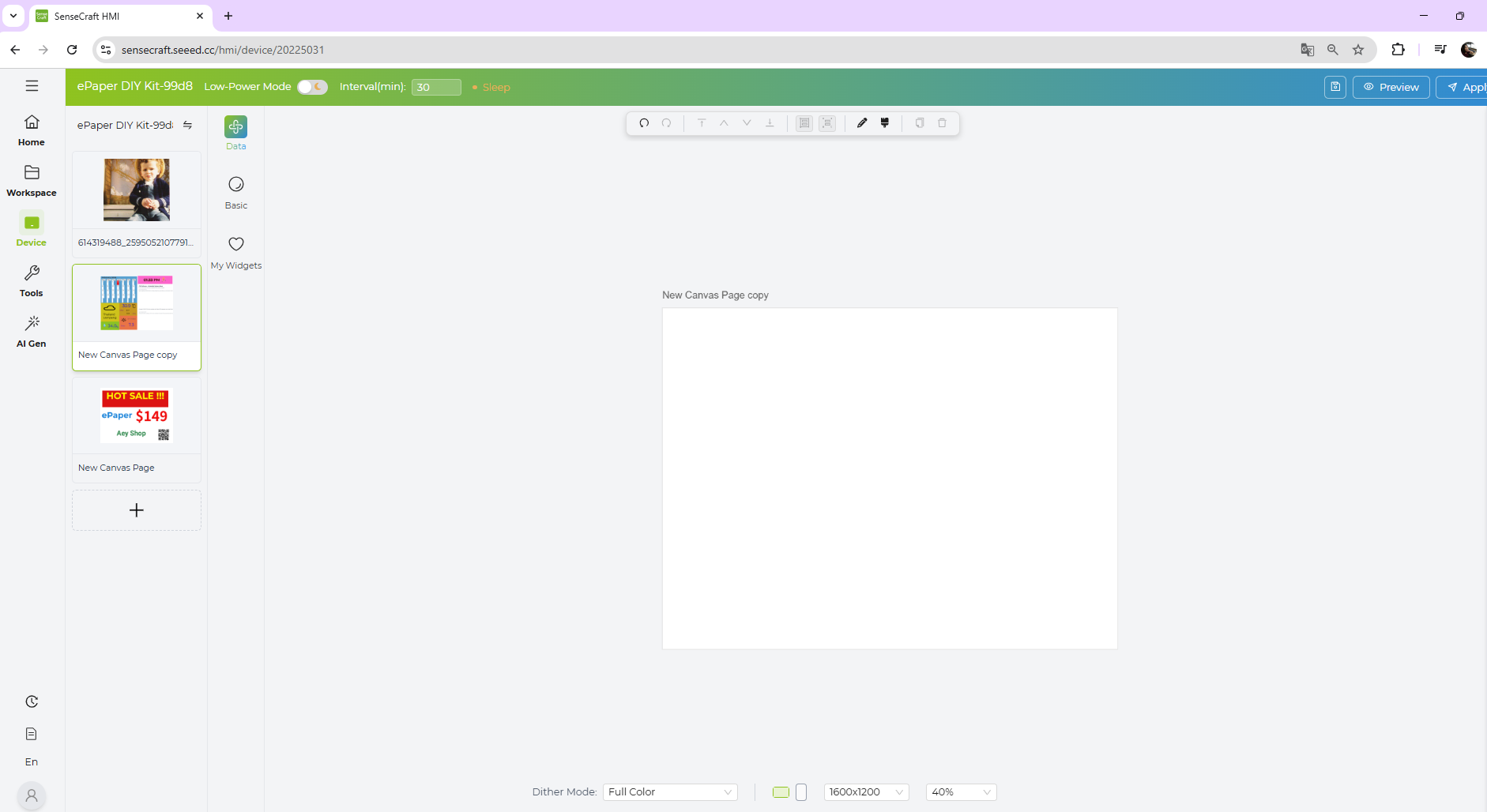The height and width of the screenshot is (812, 1487).
Task: Select the HOT SALE New Canvas Page thumbnail
Action: pos(137,416)
